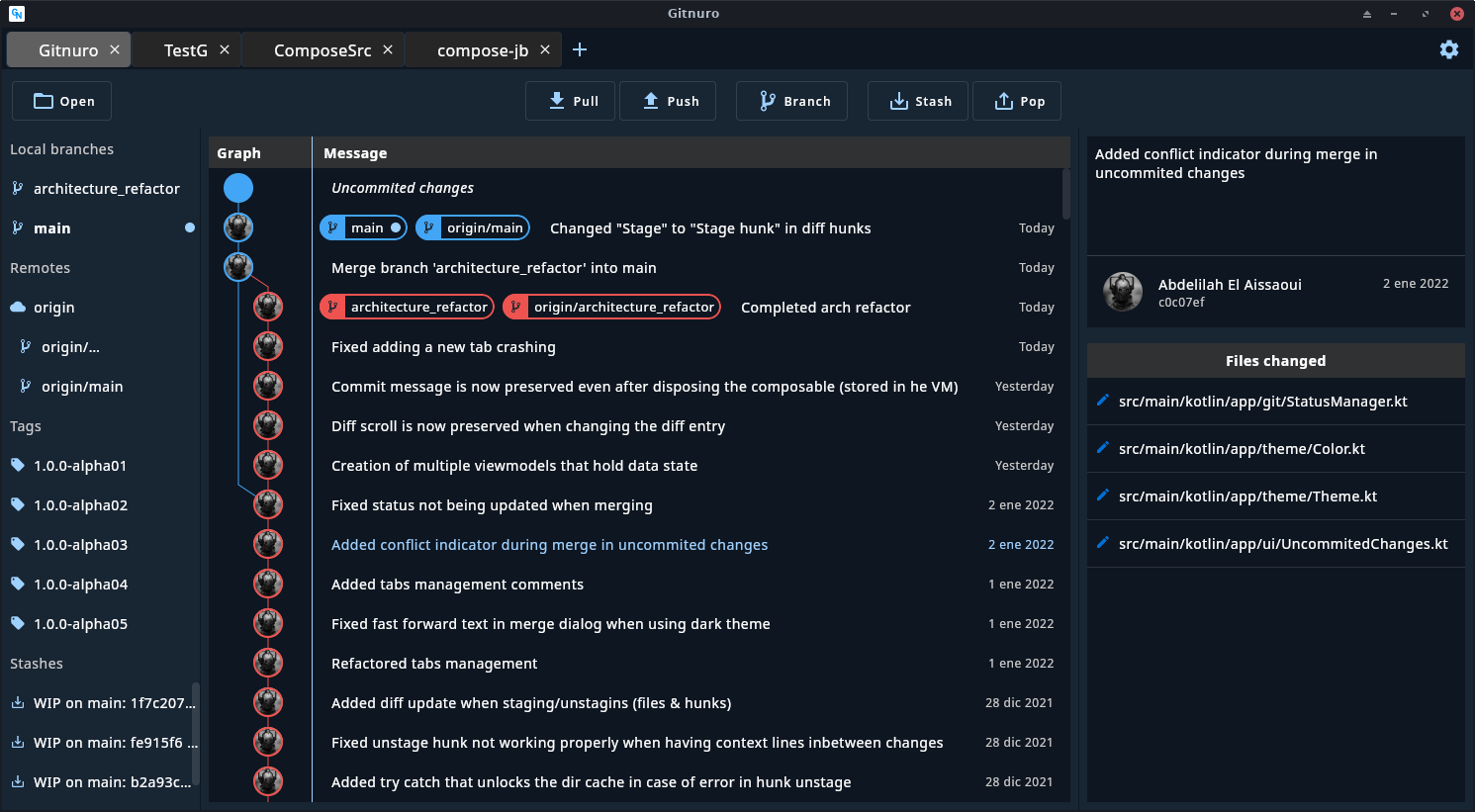Select origin/main remote branch
Viewport: 1475px width, 812px height.
coord(100,387)
